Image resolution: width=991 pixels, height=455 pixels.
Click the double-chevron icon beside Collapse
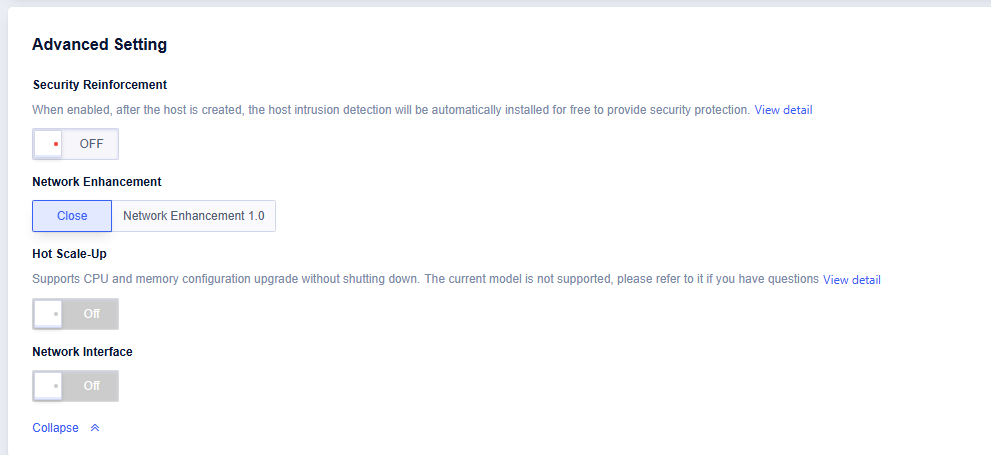(x=95, y=428)
